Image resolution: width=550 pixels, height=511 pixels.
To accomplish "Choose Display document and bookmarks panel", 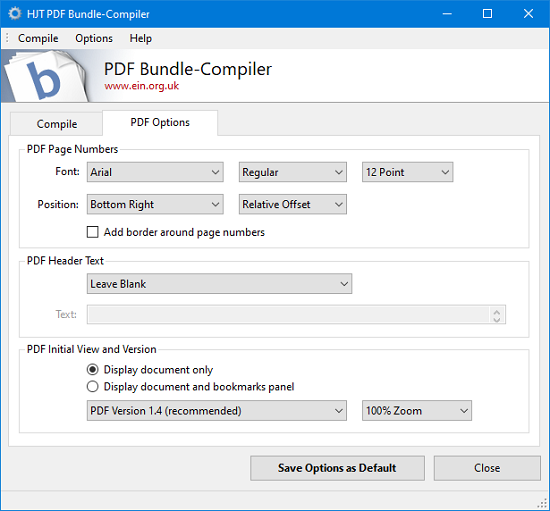I will point(93,386).
